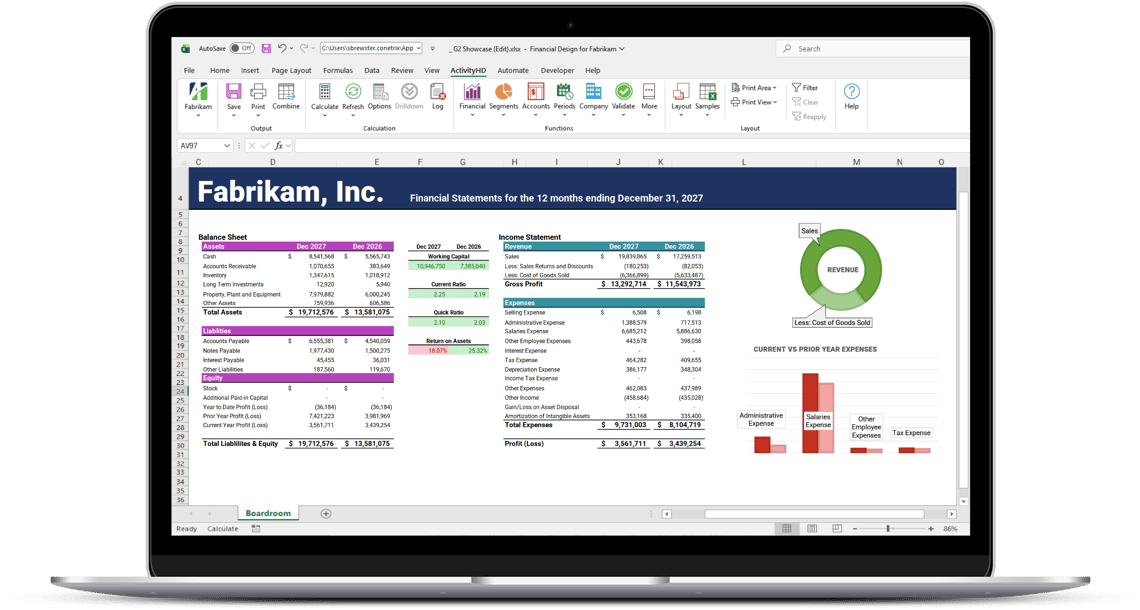Image resolution: width=1140 pixels, height=610 pixels.
Task: Select the Segments pie chart icon
Action: tap(503, 92)
